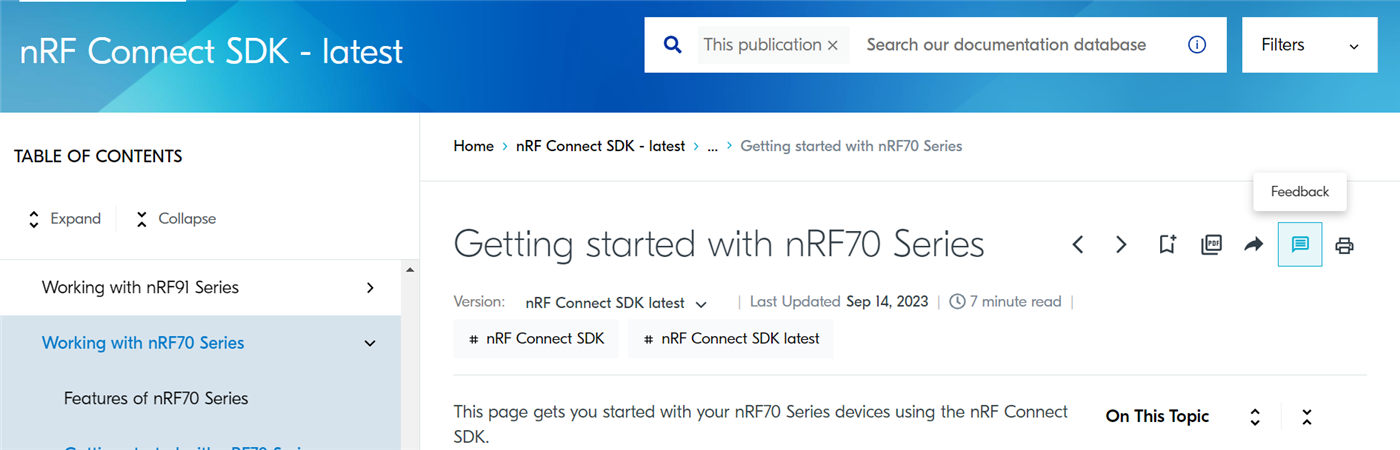Screen dimensions: 1400x450
Task: Click the search magnifier icon
Action: (x=673, y=45)
